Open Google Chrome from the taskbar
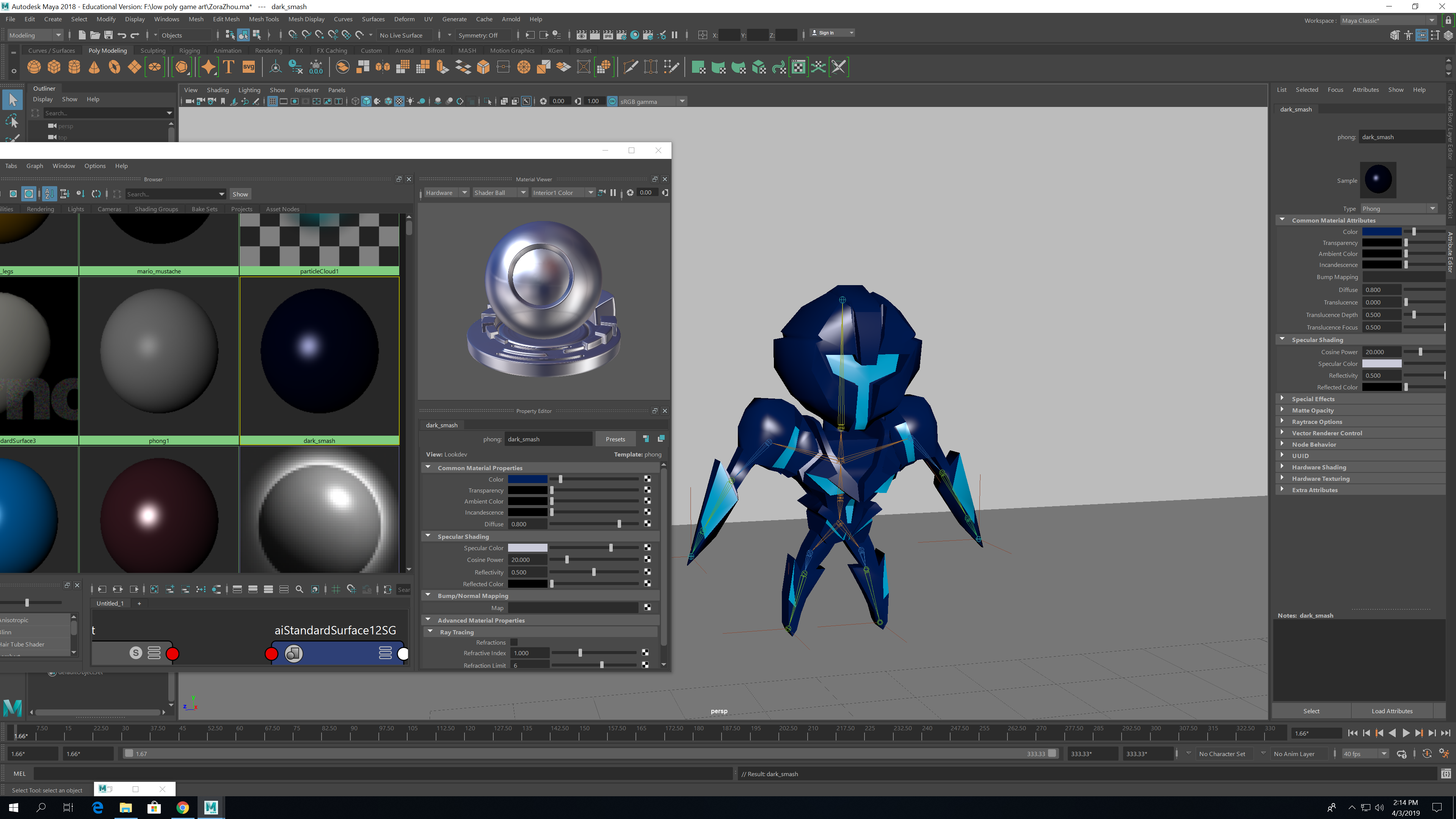Viewport: 1456px width, 819px height. pos(182,808)
